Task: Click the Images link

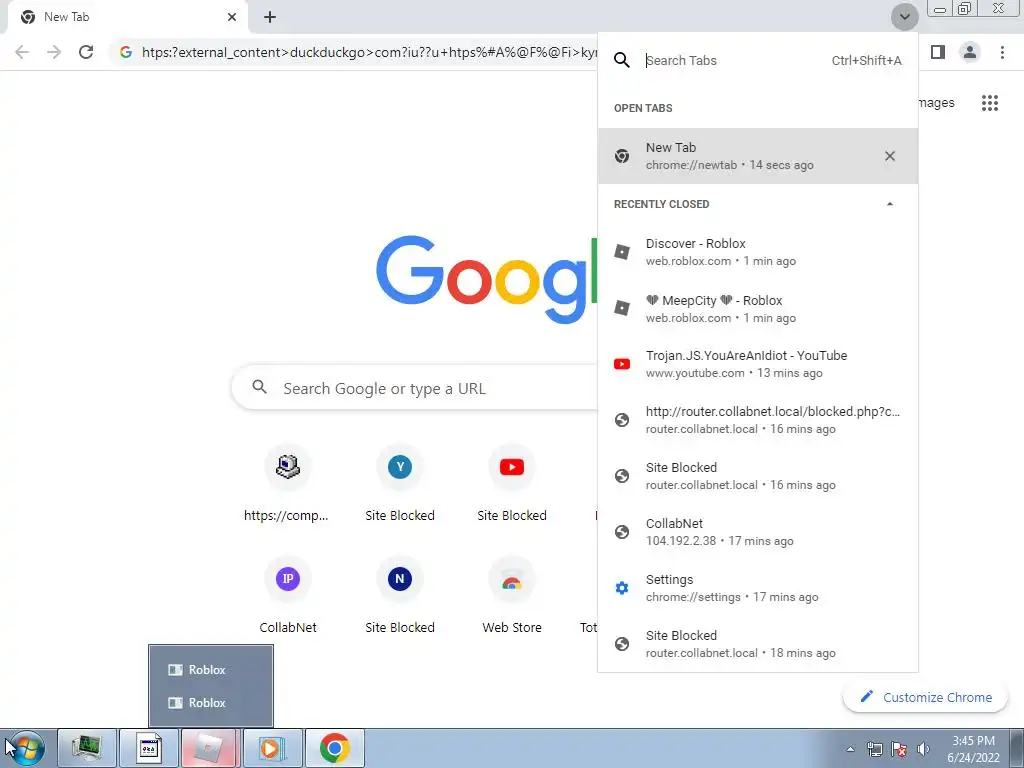Action: click(936, 103)
